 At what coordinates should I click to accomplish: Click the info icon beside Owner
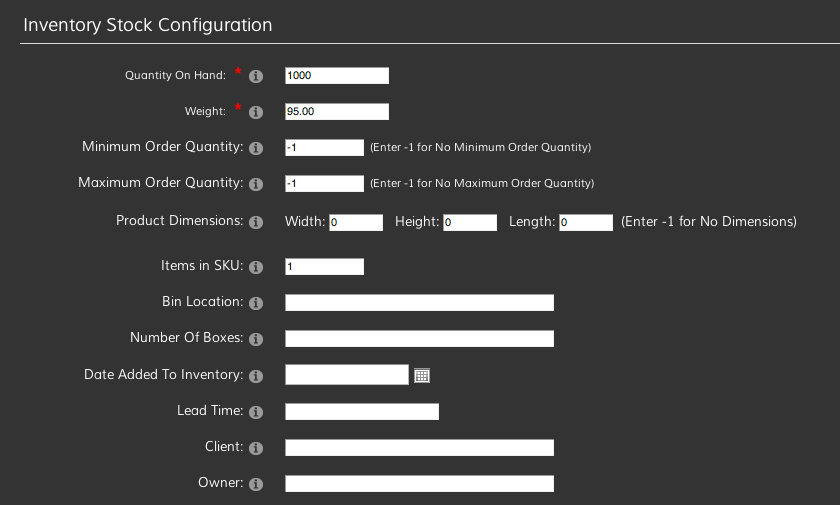(256, 484)
